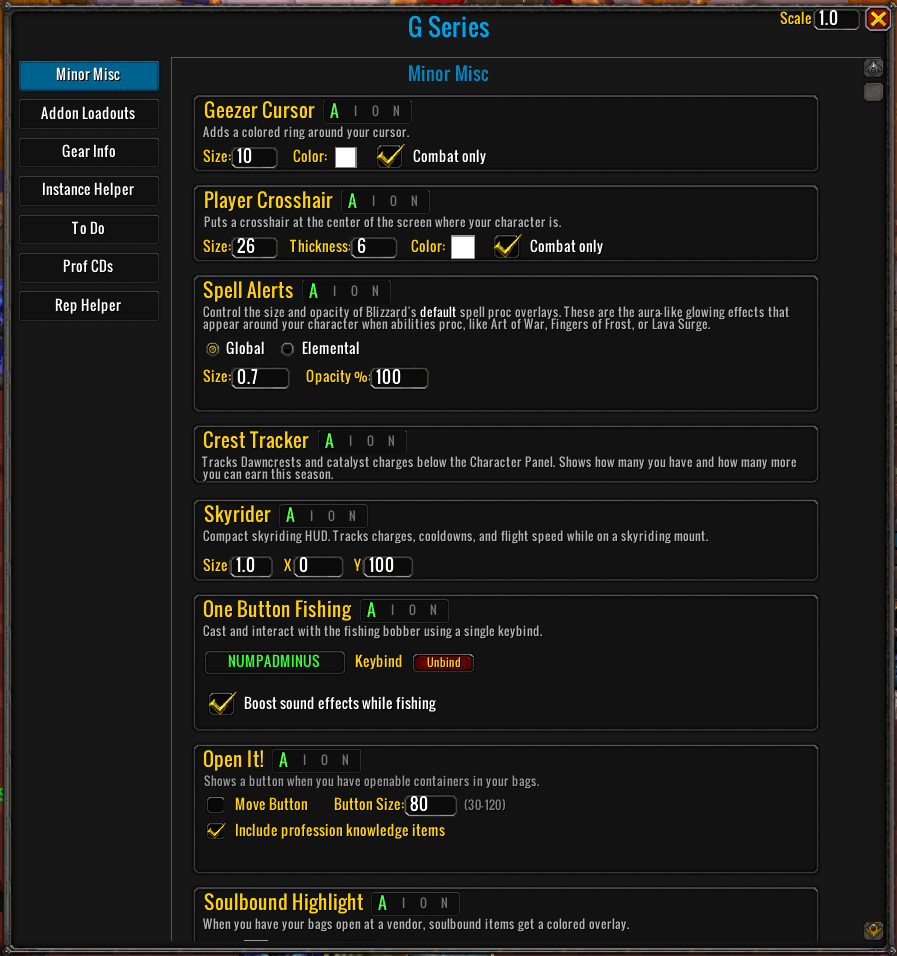The height and width of the screenshot is (956, 897).
Task: Close the G Series window
Action: click(878, 19)
